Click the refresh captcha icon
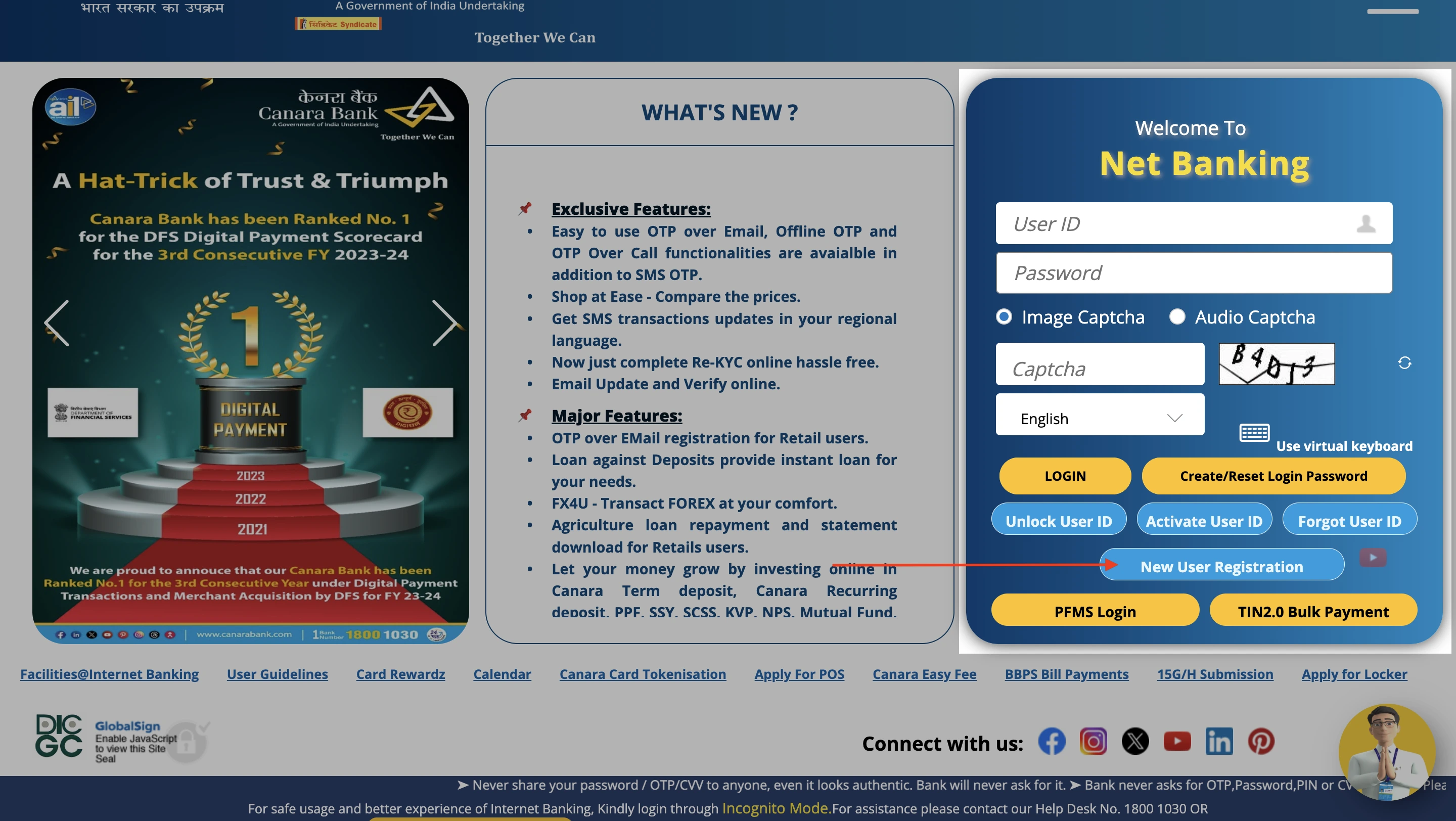Screen dimensions: 1456x821 [x=1405, y=362]
